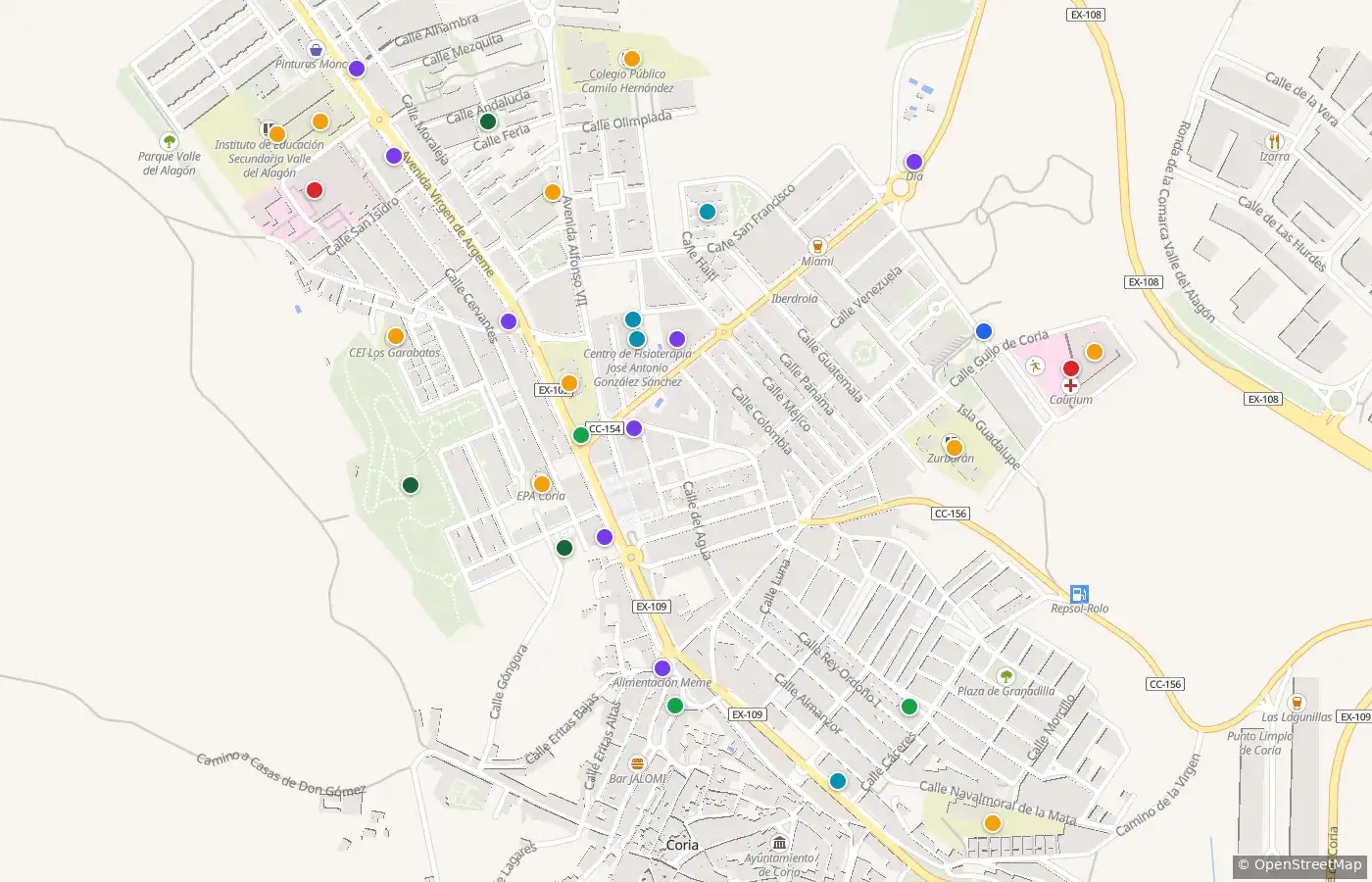Viewport: 1372px width, 882px height.
Task: Select the purple marker at Dia
Action: click(x=914, y=162)
